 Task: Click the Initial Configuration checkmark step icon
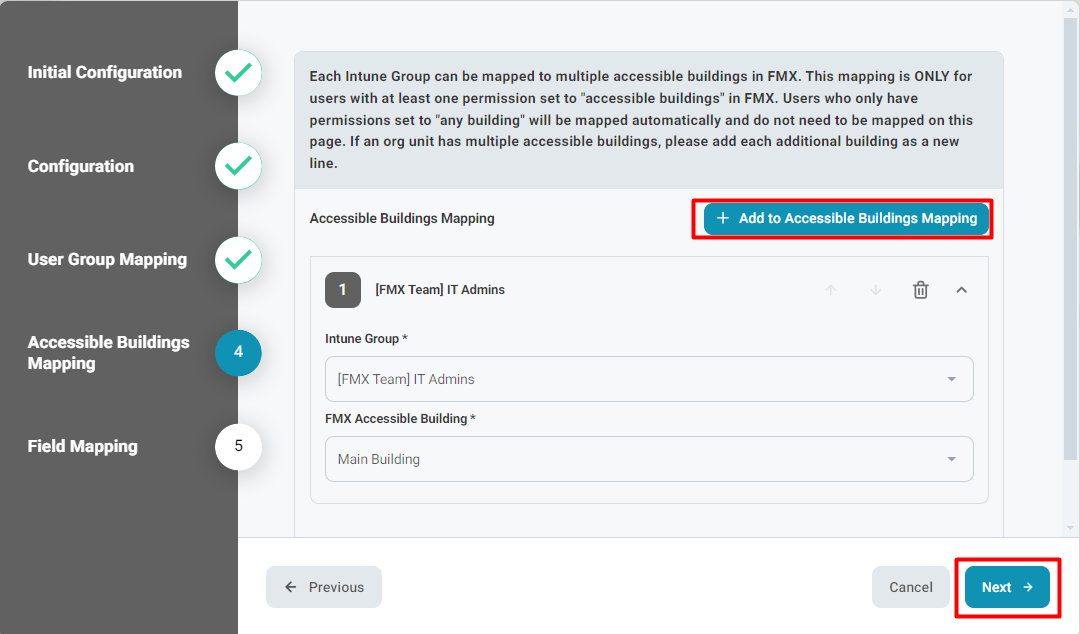click(x=238, y=73)
